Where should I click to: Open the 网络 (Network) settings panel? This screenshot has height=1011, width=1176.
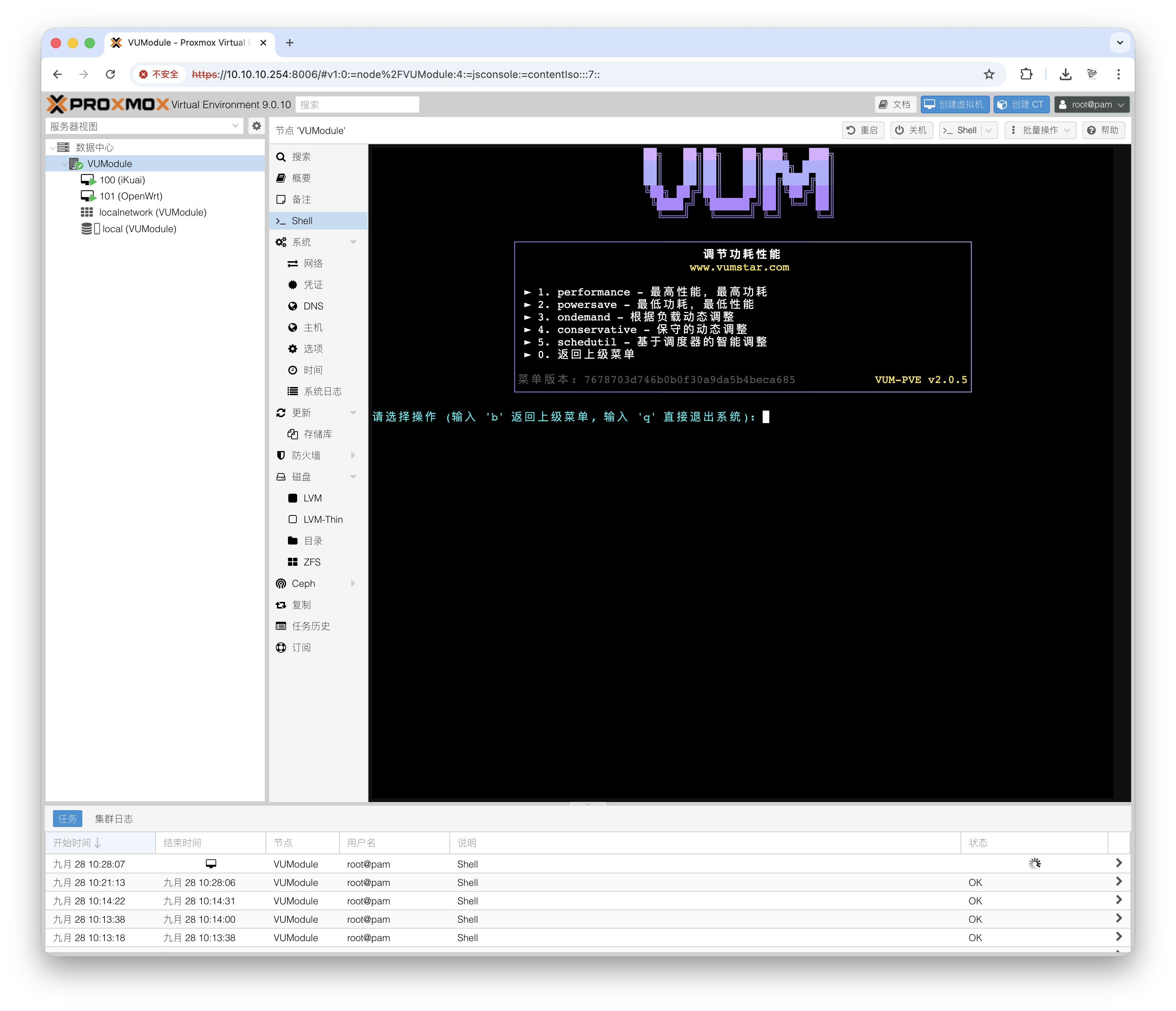[313, 263]
